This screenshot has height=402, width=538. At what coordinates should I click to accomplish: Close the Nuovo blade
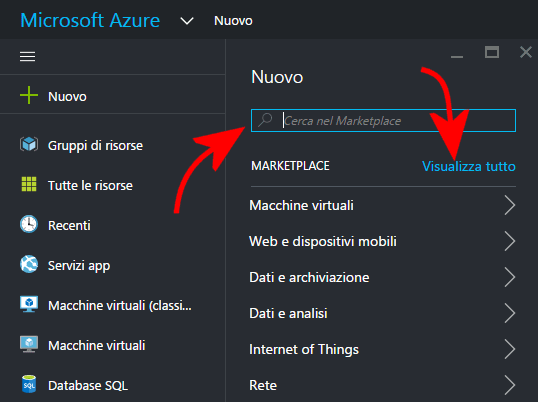[526, 52]
